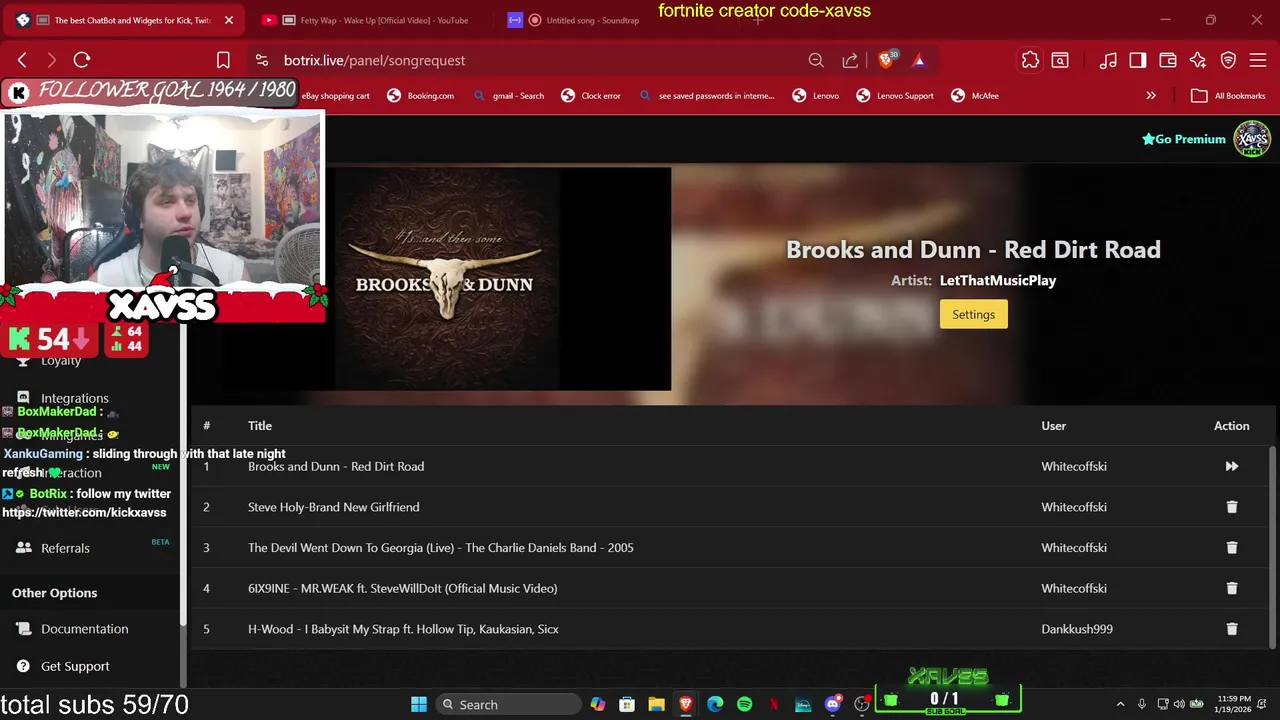Select user Dankkush999 in the queue

click(x=1077, y=629)
